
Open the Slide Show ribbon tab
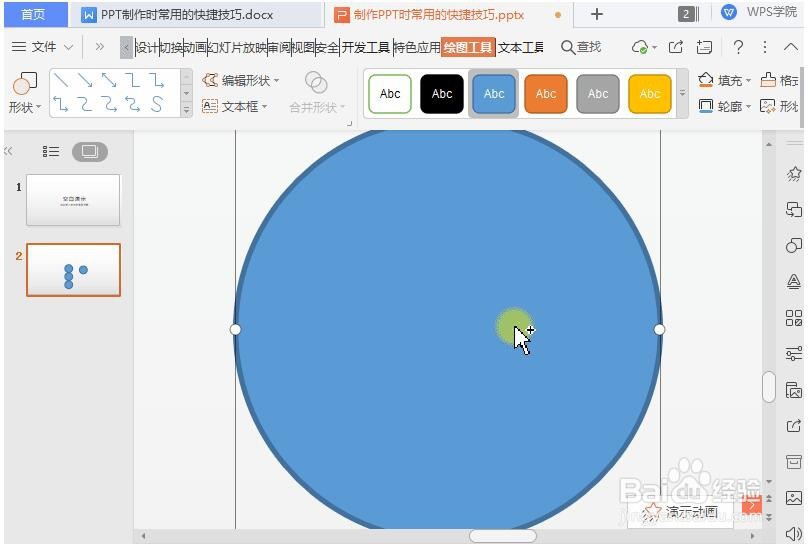238,47
